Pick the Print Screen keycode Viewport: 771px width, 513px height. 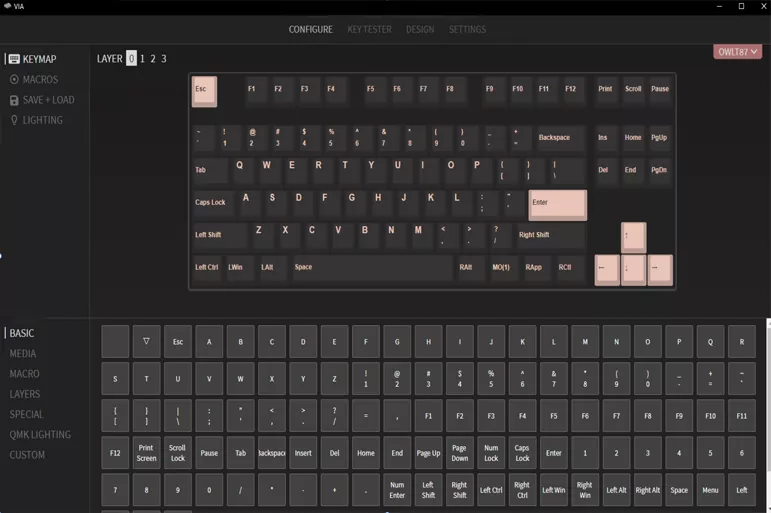[x=147, y=453]
